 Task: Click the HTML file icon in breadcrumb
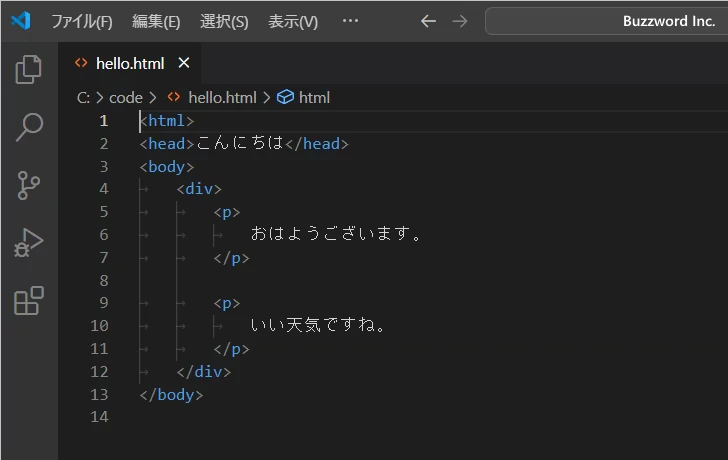pyautogui.click(x=174, y=97)
